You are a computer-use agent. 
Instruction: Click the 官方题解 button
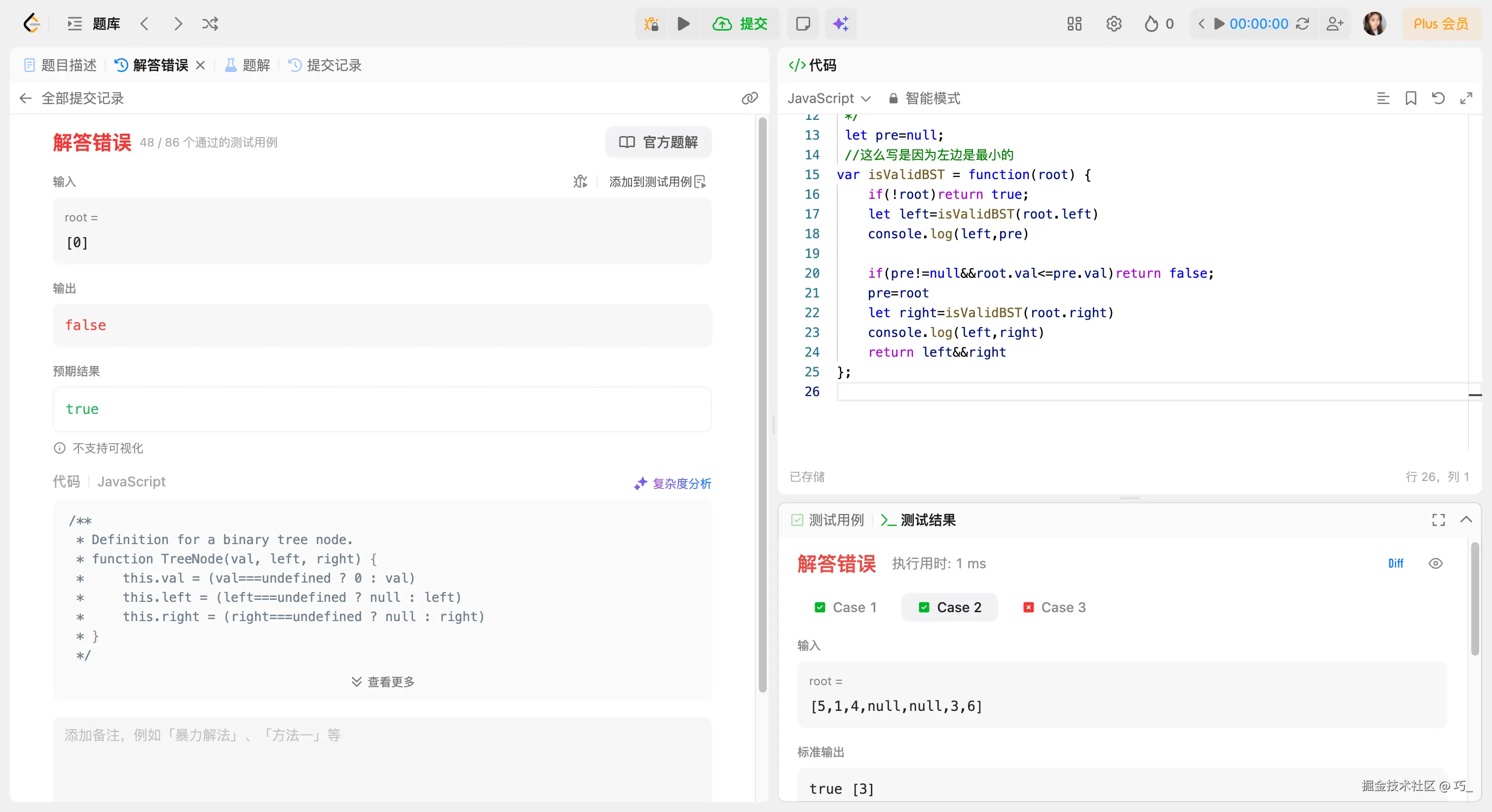coord(659,143)
